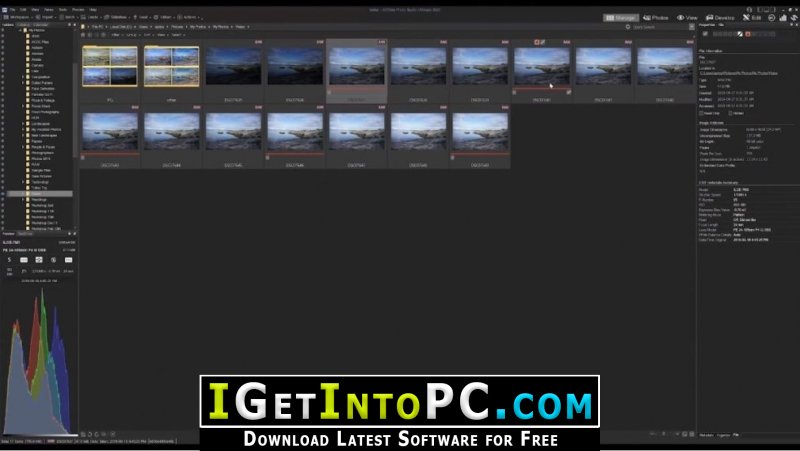Toggle the Hidden checkbox
800x451 pixels.
point(731,113)
